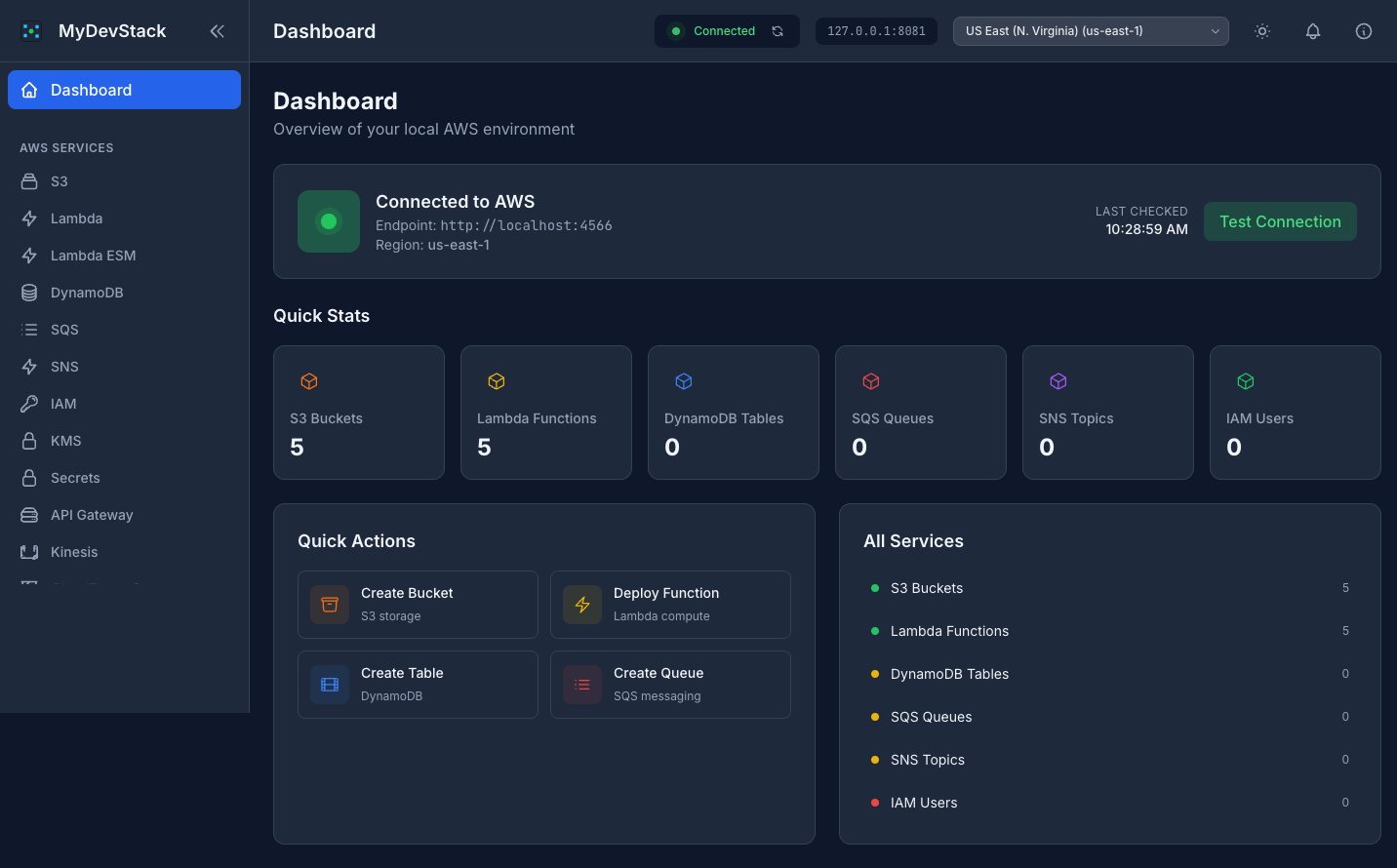The image size is (1397, 868).
Task: Select IAM Users row in All Services
Action: (x=1110, y=803)
